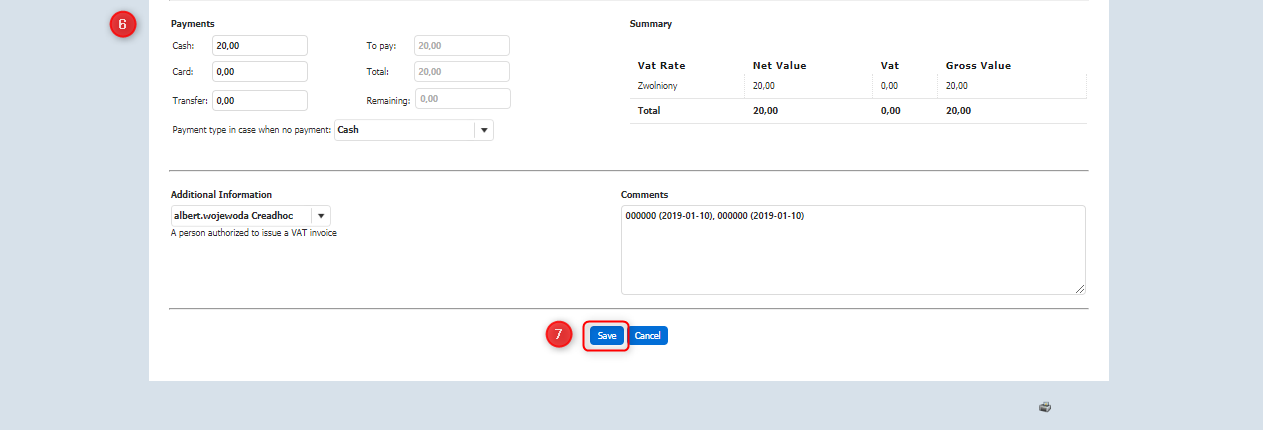
Task: Click the Cancel button
Action: click(x=648, y=336)
